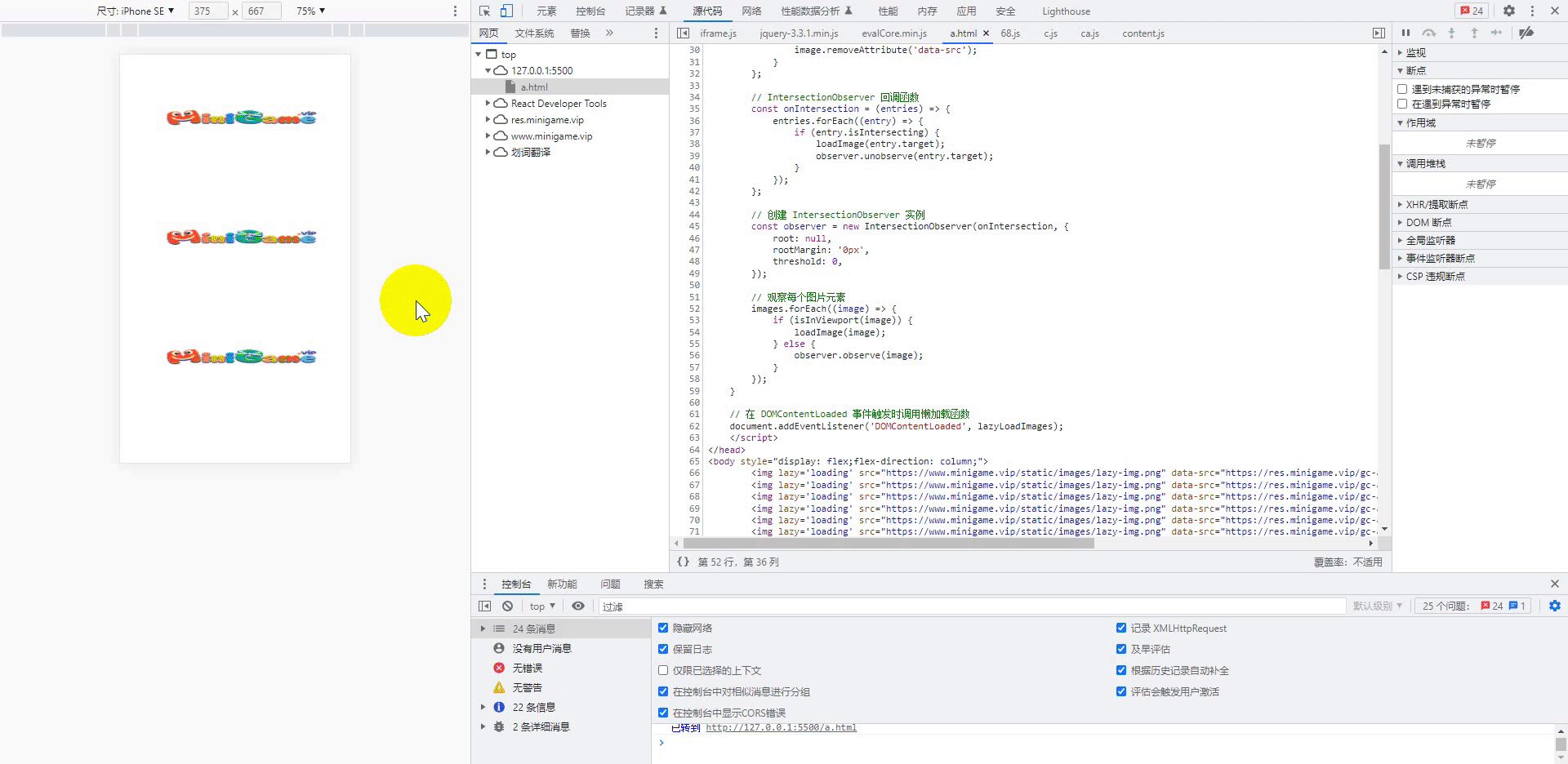This screenshot has width=1568, height=764.
Task: Toggle the device toolbar icon
Action: pyautogui.click(x=506, y=11)
